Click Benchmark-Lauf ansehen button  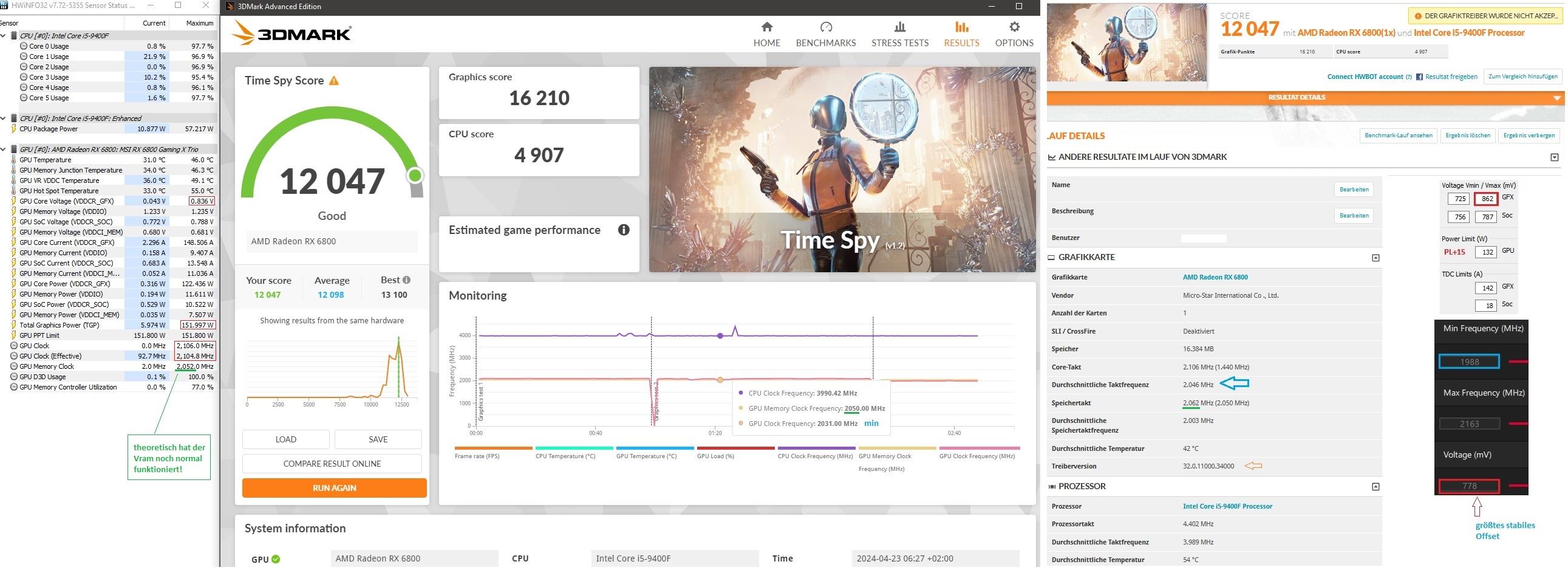click(1398, 135)
